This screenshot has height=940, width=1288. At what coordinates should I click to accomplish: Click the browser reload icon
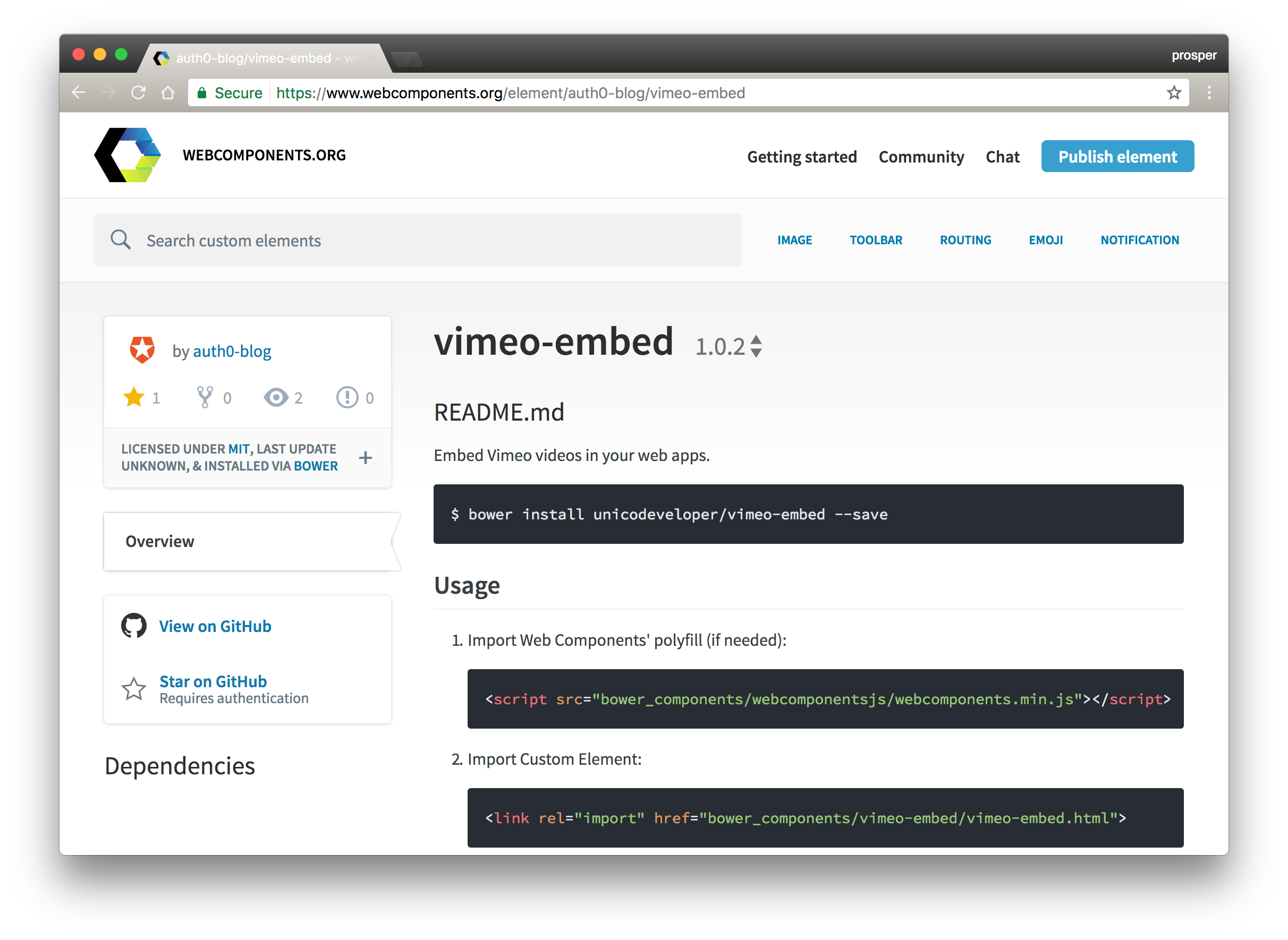(138, 92)
